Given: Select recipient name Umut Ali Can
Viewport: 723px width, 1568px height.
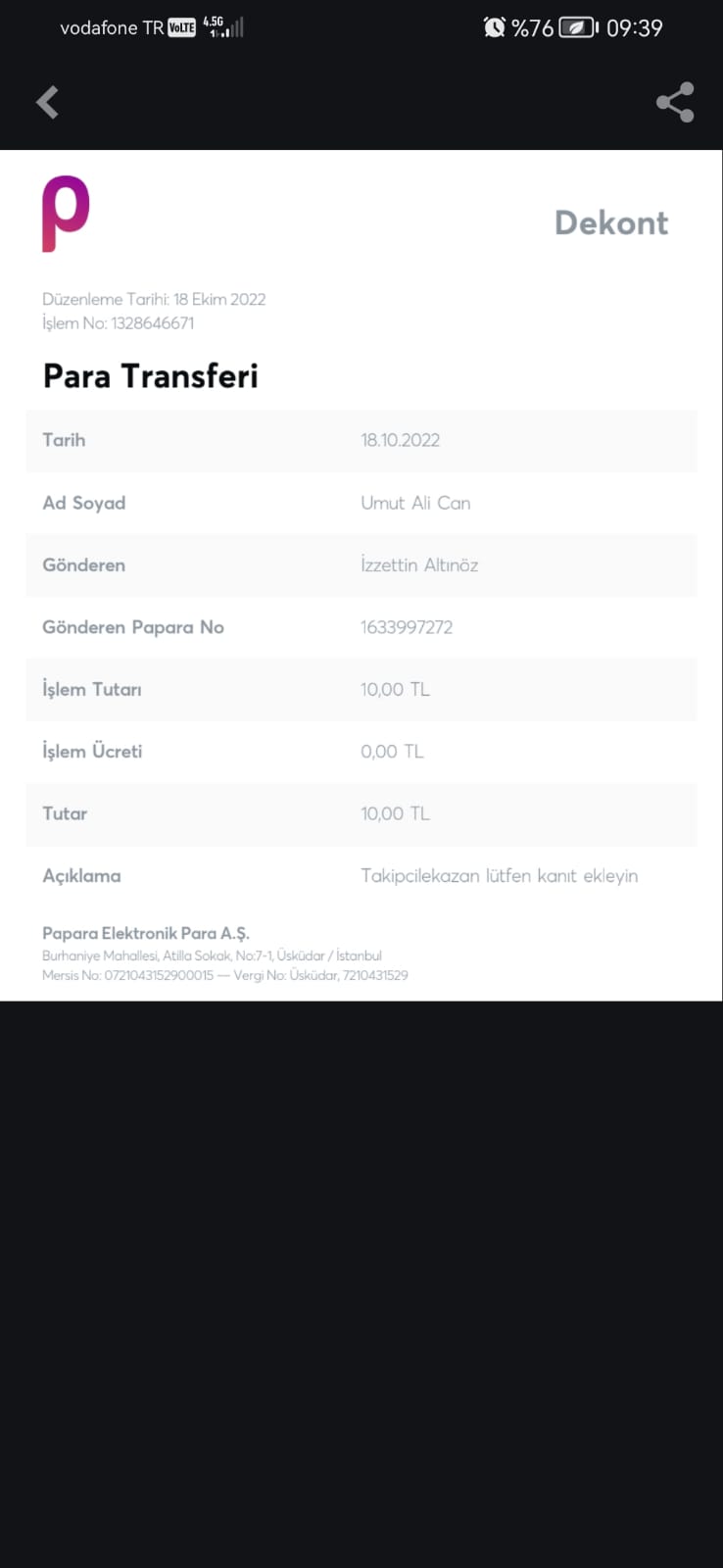Looking at the screenshot, I should pos(415,503).
